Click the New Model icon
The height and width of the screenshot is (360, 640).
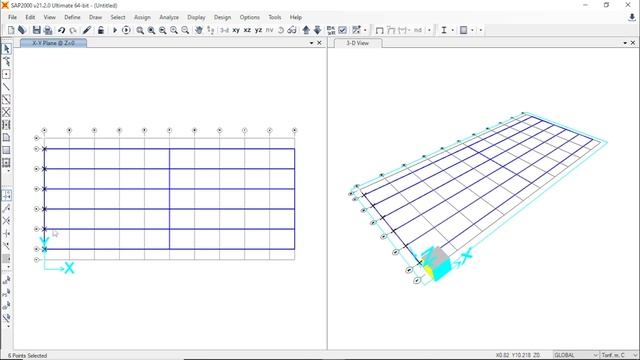11,30
